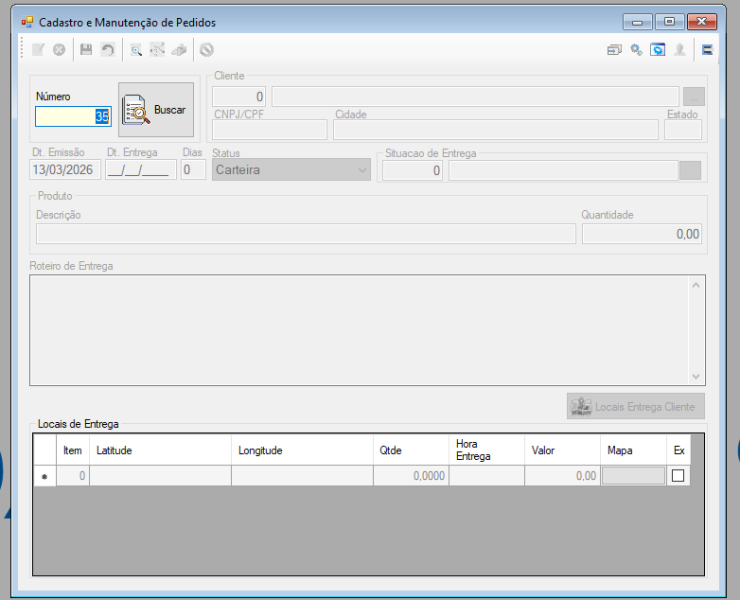Click the Cliente name text field
Screen dimensions: 740x600
click(x=475, y=97)
